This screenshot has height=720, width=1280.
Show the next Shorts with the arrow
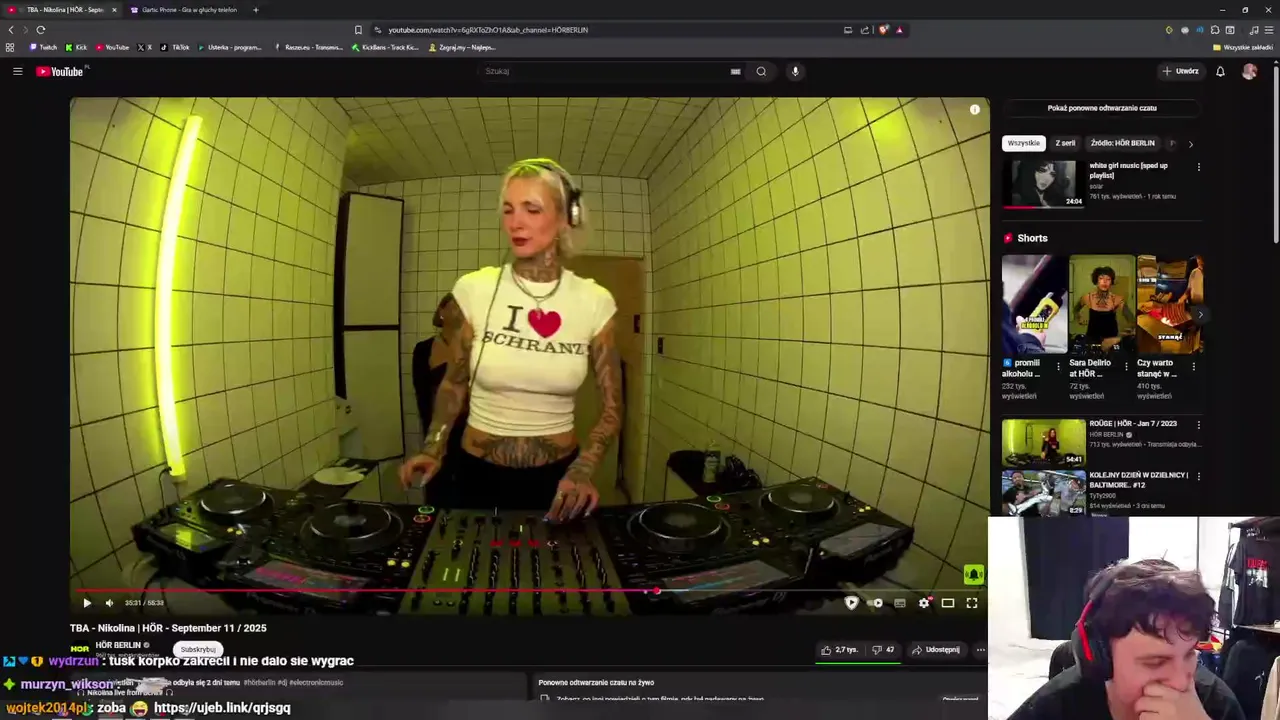click(x=1200, y=314)
